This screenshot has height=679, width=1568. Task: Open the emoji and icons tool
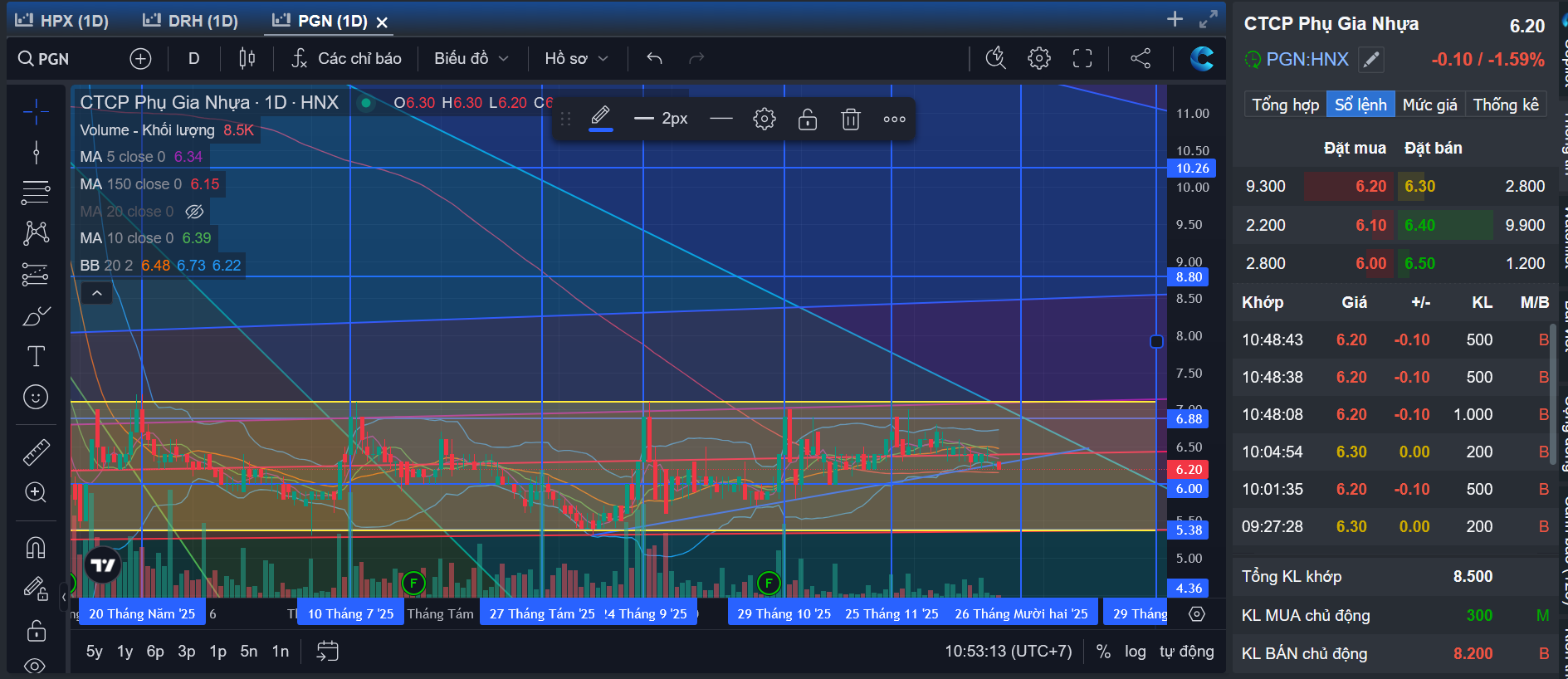point(36,398)
